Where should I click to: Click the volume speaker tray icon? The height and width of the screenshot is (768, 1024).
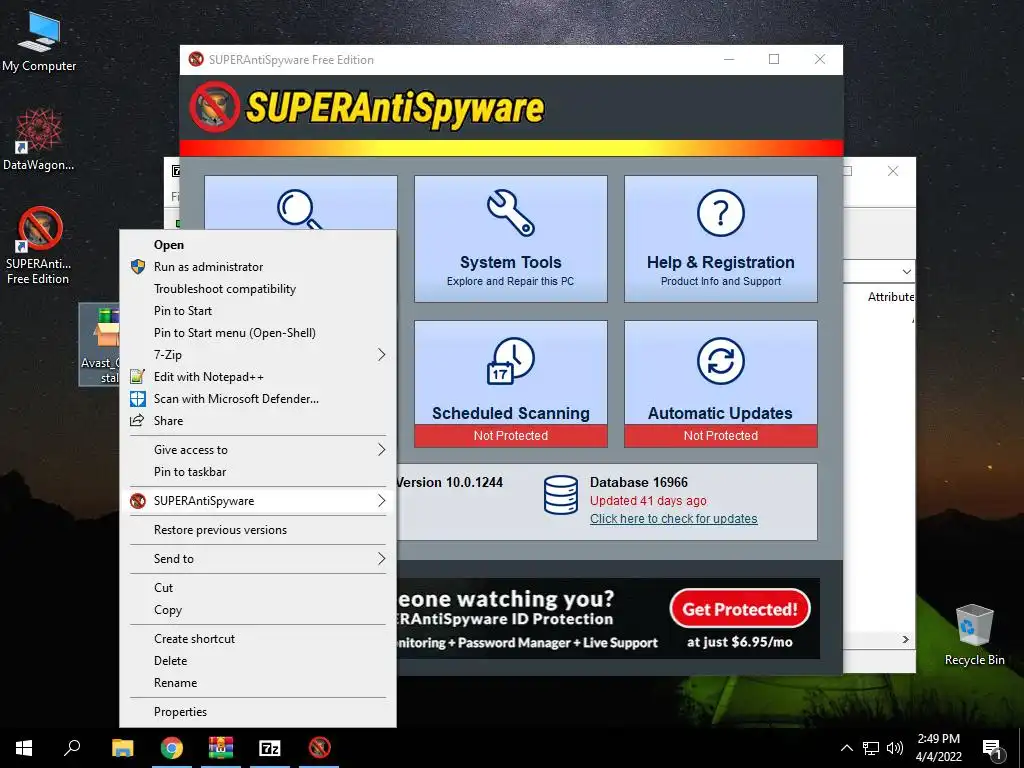tap(895, 748)
